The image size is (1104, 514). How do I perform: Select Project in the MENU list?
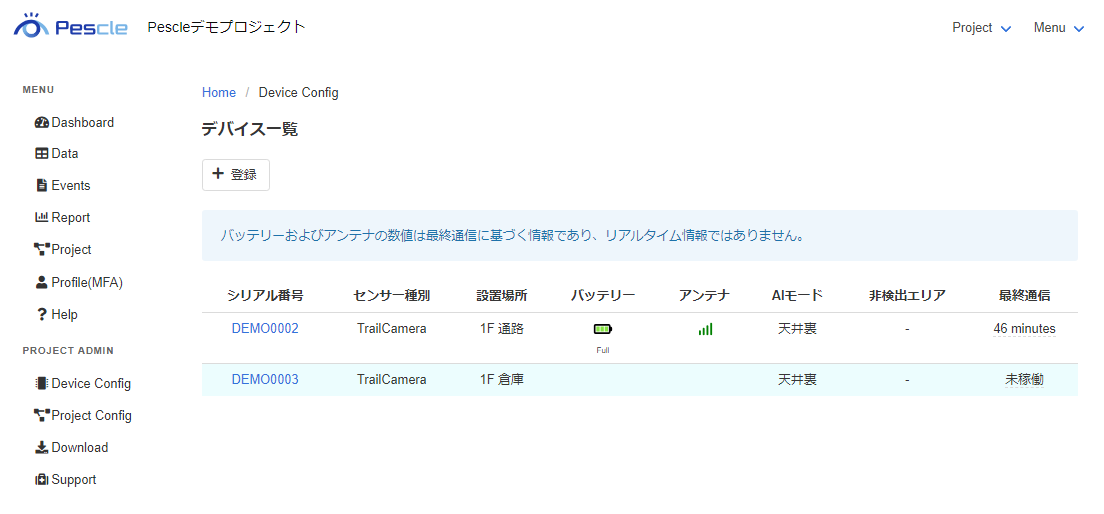pyautogui.click(x=63, y=249)
